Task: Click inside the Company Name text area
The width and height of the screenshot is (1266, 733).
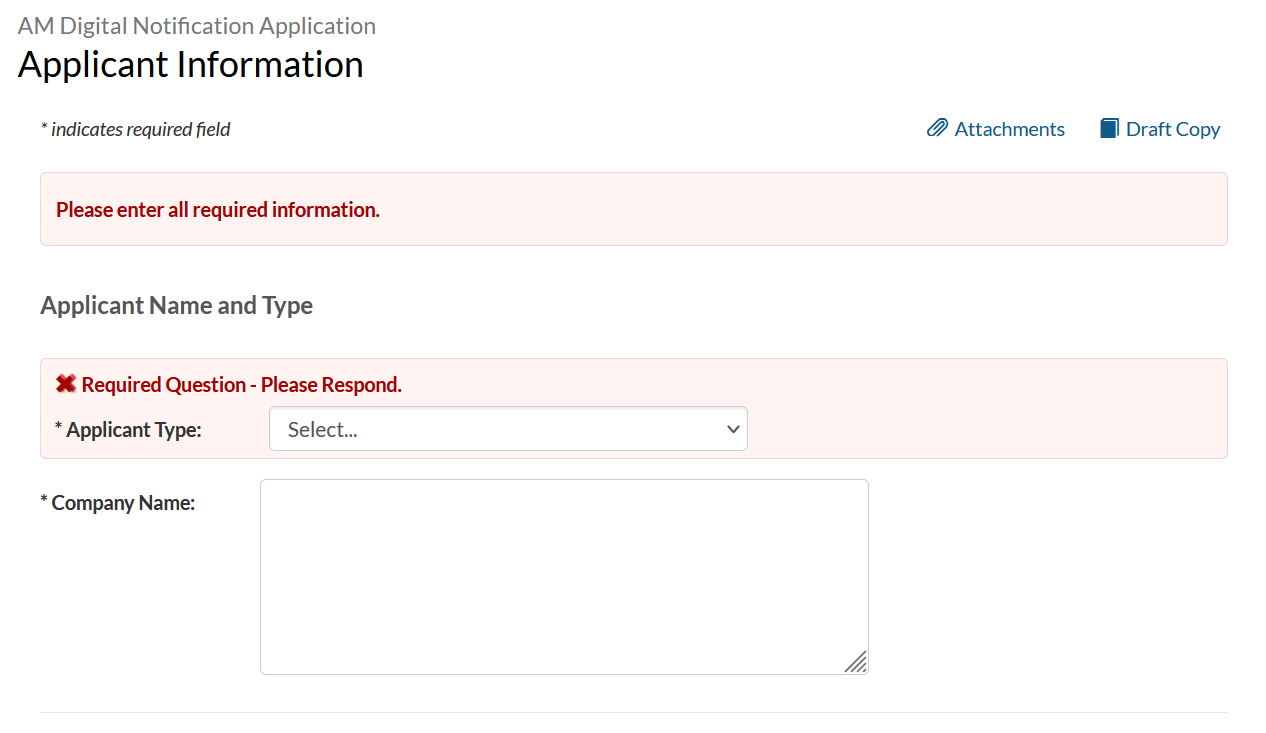Action: pyautogui.click(x=564, y=576)
